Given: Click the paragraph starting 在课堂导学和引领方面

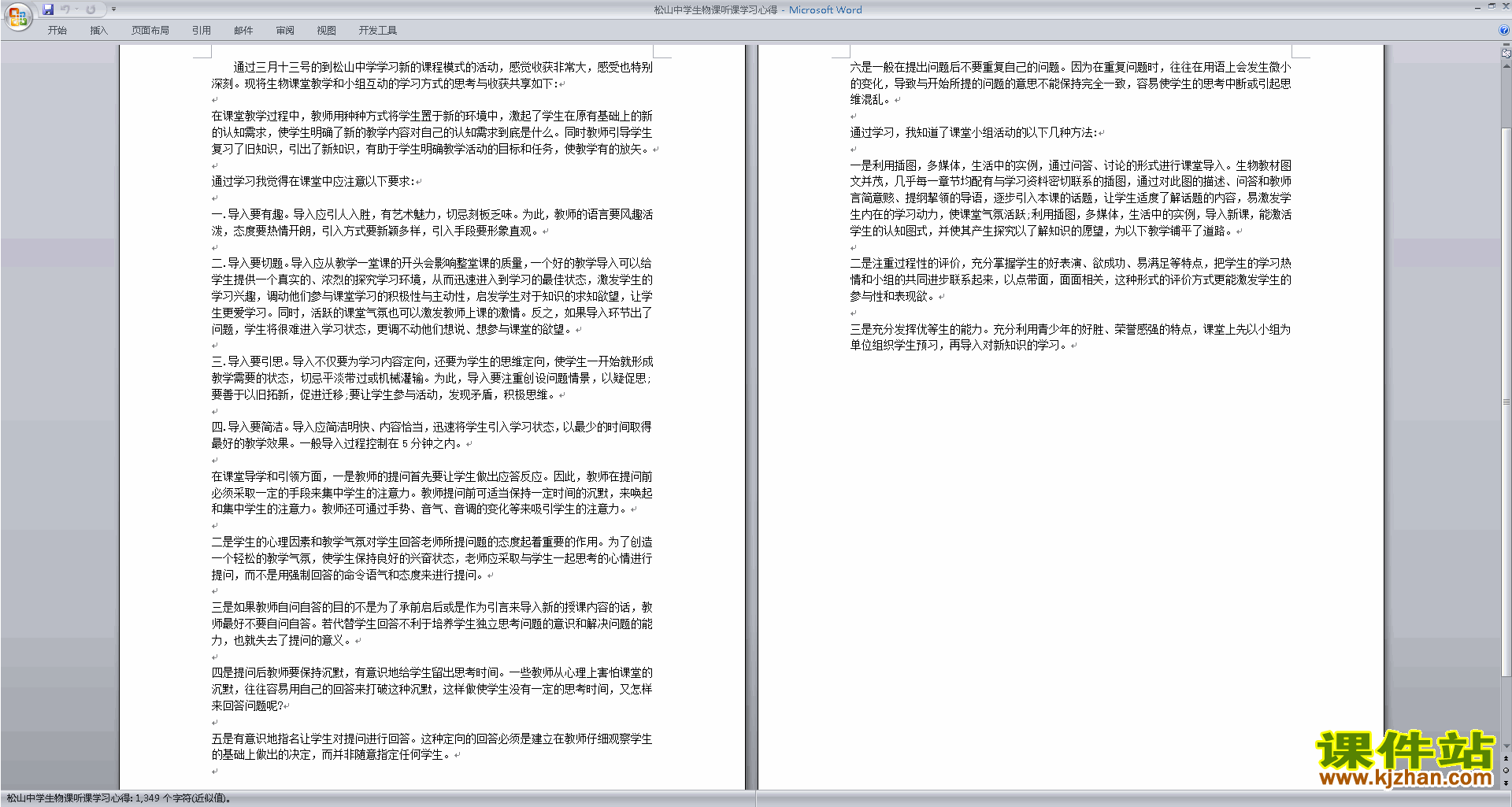Looking at the screenshot, I should point(432,493).
